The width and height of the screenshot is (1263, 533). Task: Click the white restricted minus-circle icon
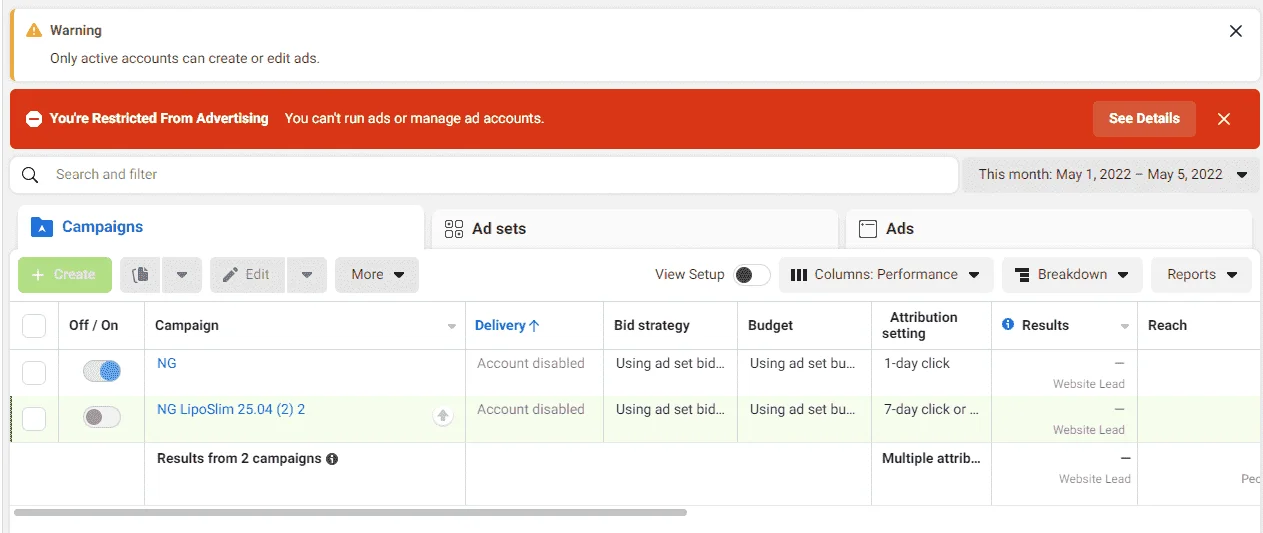(34, 119)
